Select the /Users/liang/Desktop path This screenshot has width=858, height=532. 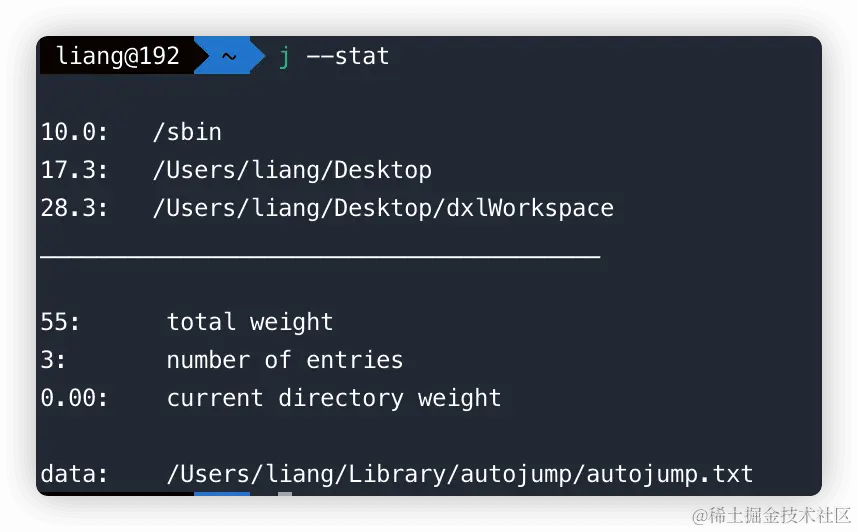pyautogui.click(x=292, y=171)
